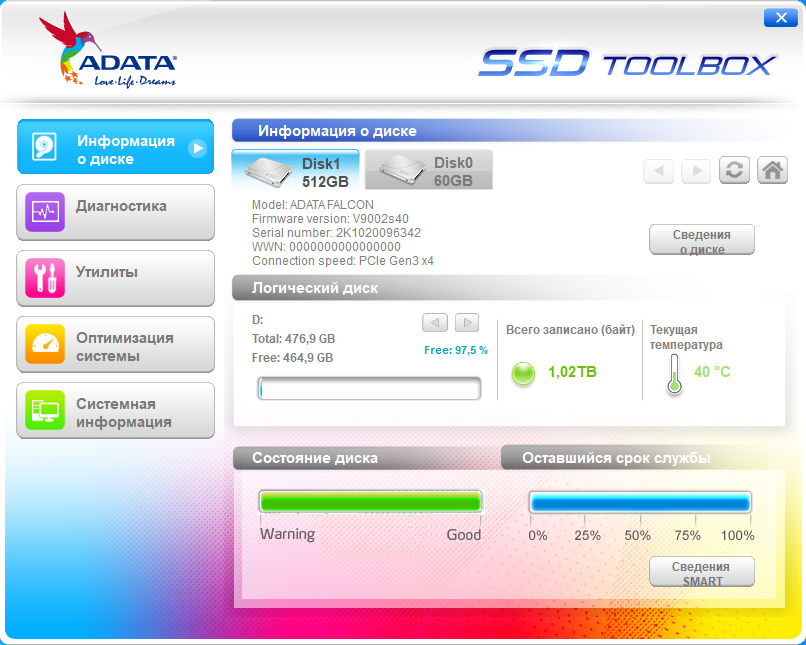Click the blue remaining lifespan bar
Image resolution: width=806 pixels, height=645 pixels.
(640, 502)
